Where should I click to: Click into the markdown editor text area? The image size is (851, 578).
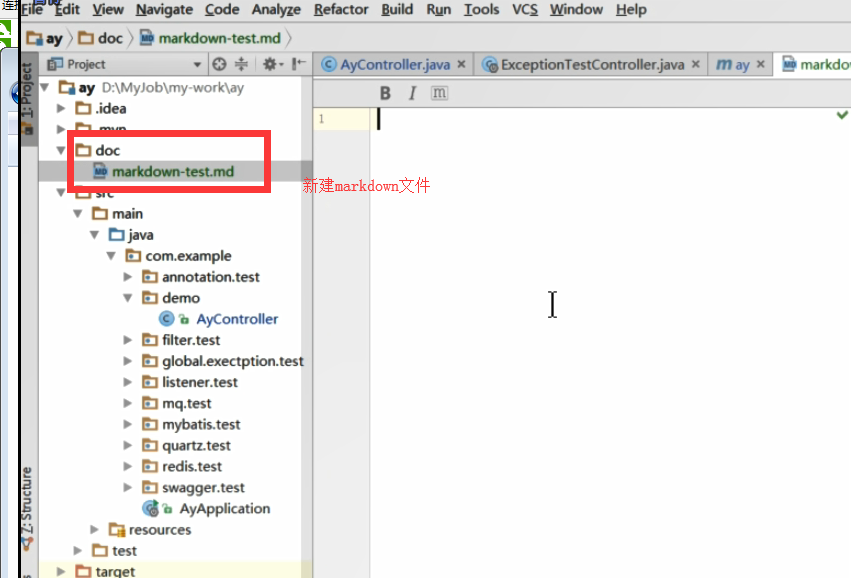pos(608,342)
